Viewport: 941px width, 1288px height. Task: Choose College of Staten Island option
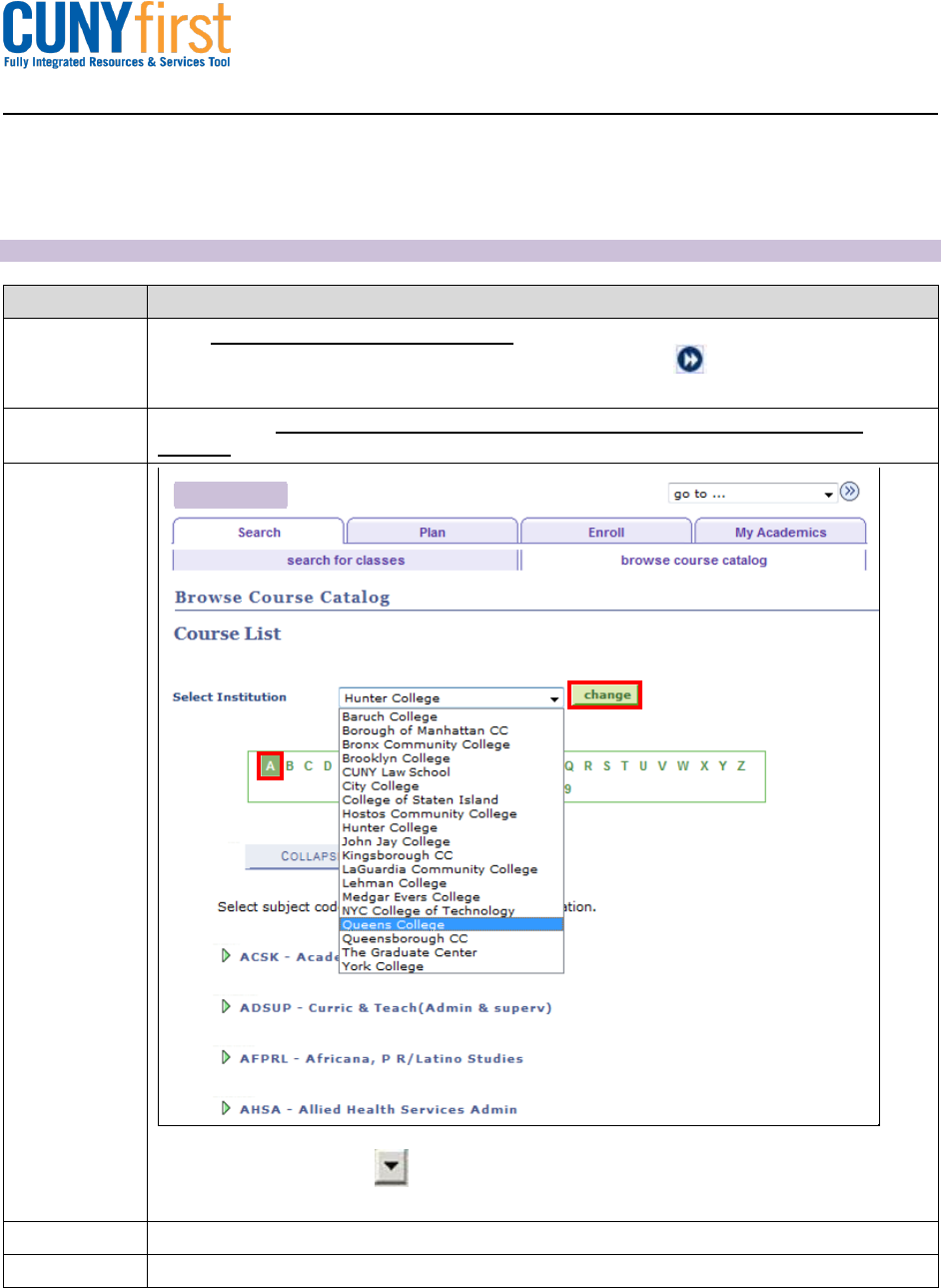[452, 799]
